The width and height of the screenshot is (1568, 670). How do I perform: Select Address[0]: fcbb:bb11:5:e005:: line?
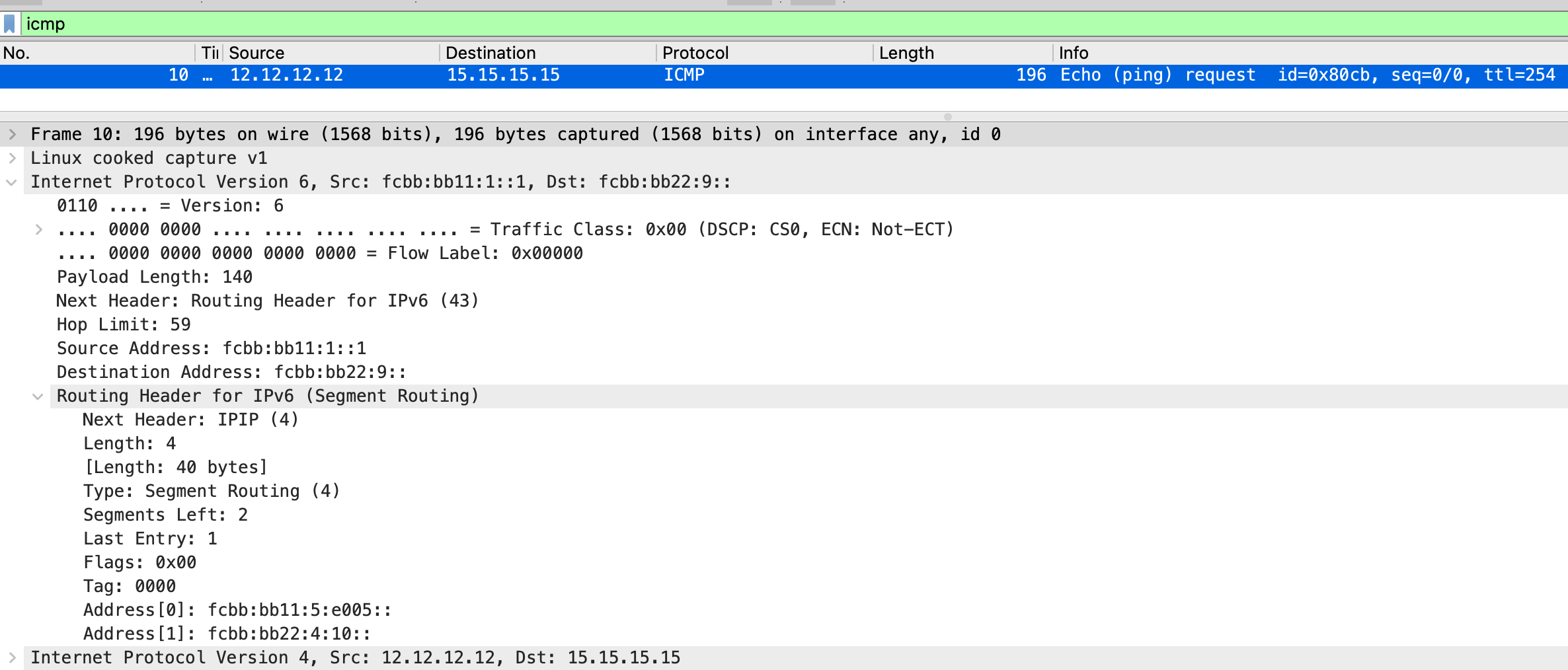click(x=237, y=611)
